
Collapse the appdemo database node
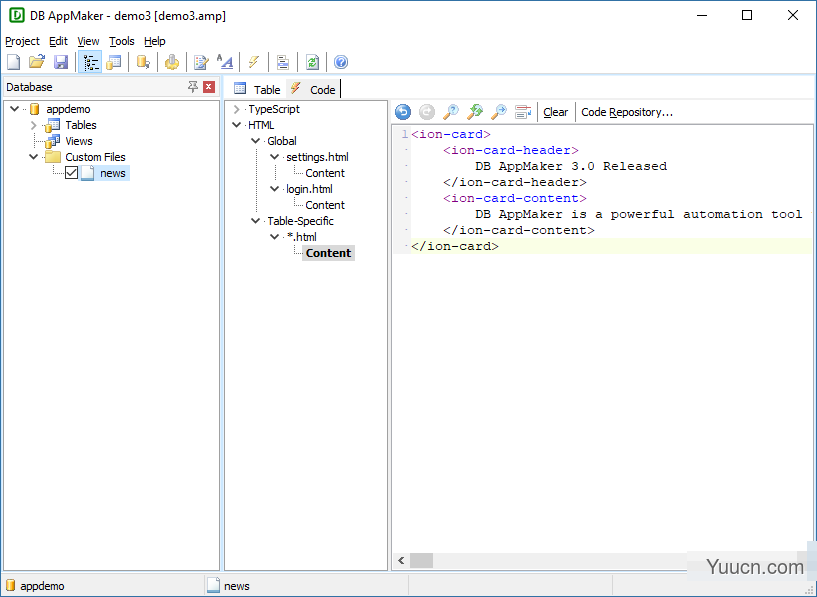pyautogui.click(x=15, y=109)
